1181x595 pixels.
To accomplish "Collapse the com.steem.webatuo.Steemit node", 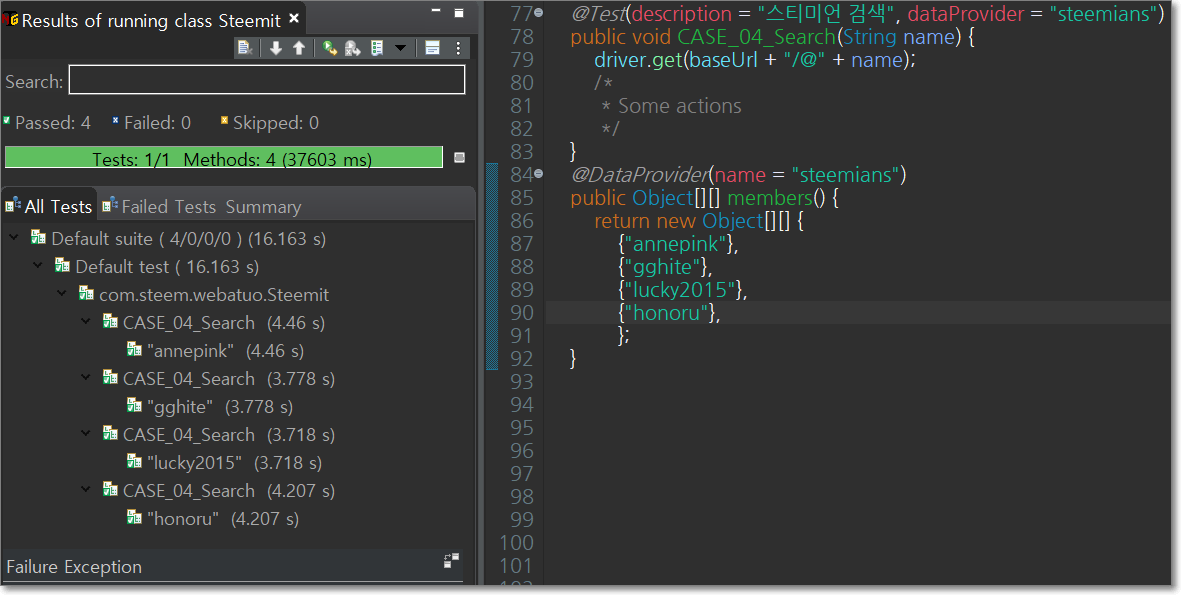I will 63,294.
